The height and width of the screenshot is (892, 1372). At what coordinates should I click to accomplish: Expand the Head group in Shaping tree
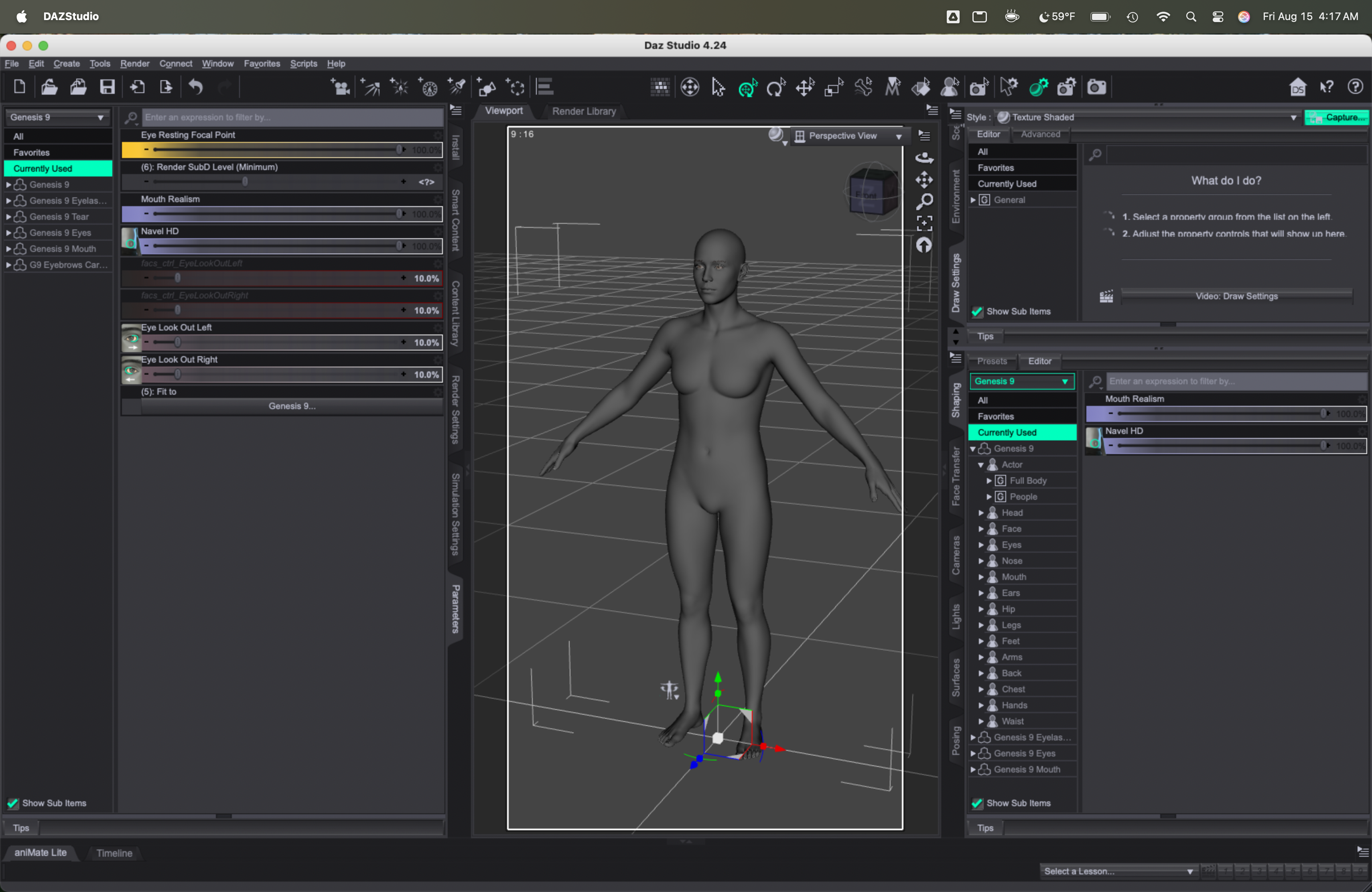tap(981, 513)
